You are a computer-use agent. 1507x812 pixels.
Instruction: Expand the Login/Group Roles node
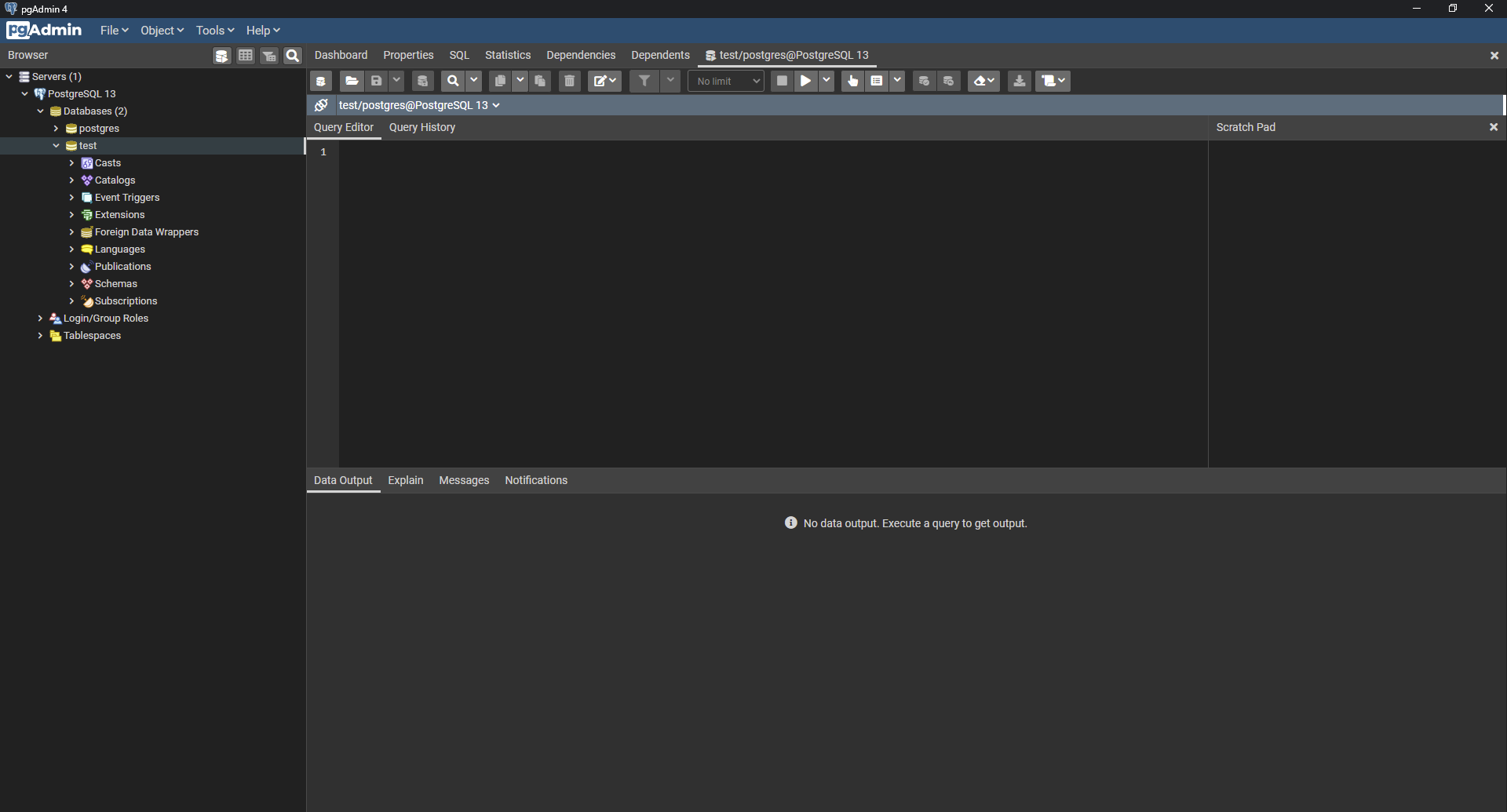41,319
